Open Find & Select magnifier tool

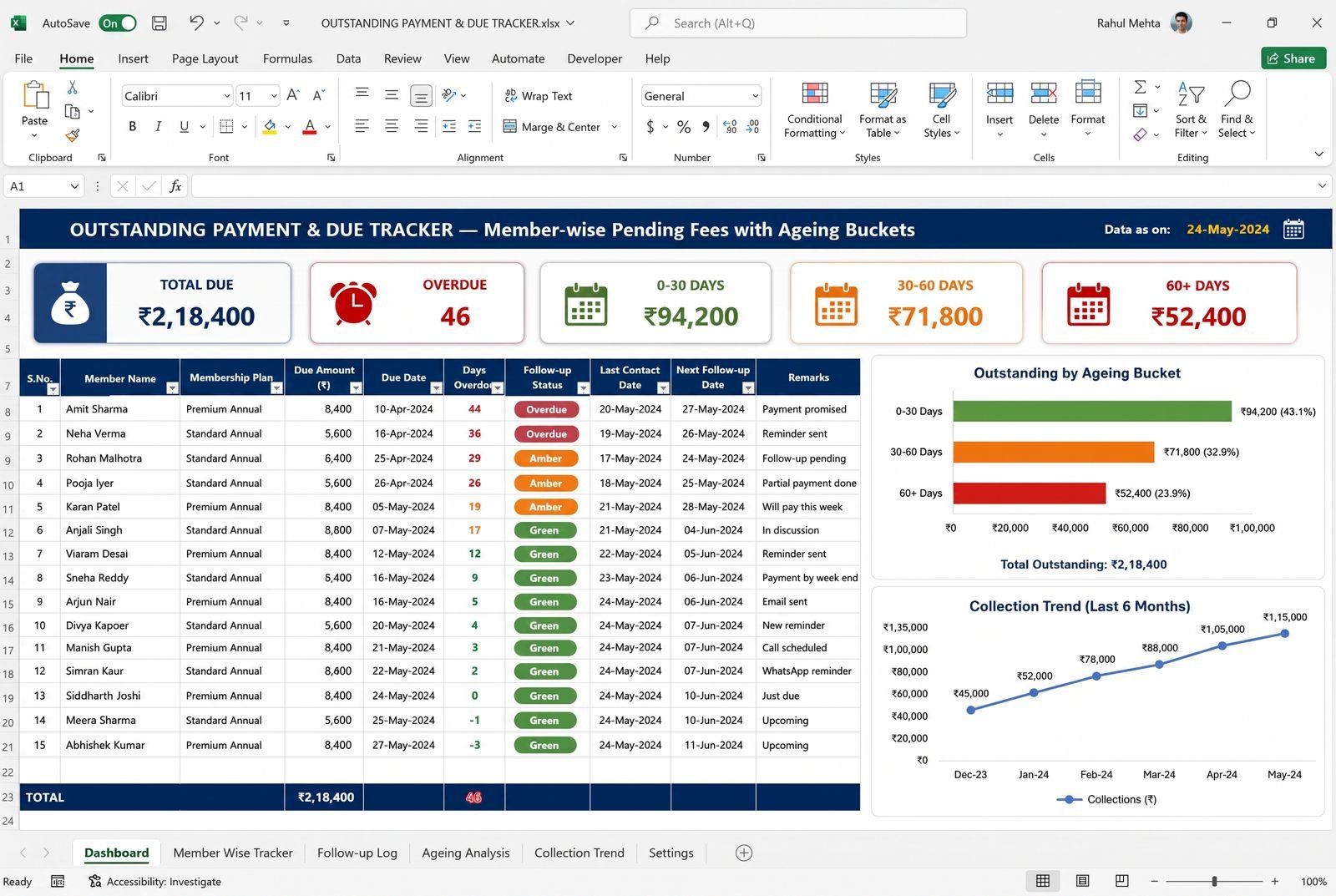point(1237,109)
